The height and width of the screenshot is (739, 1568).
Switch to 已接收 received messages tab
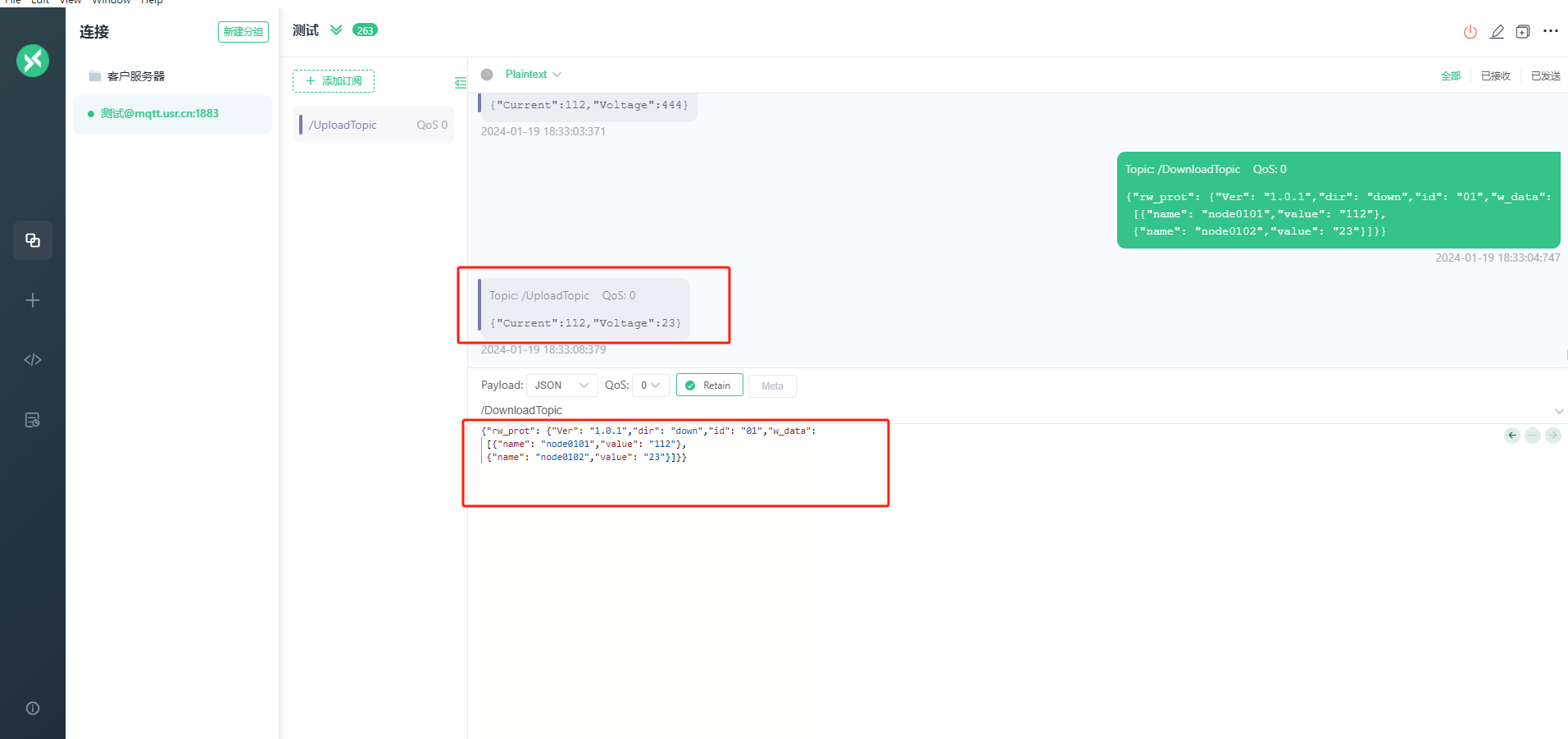[x=1495, y=76]
